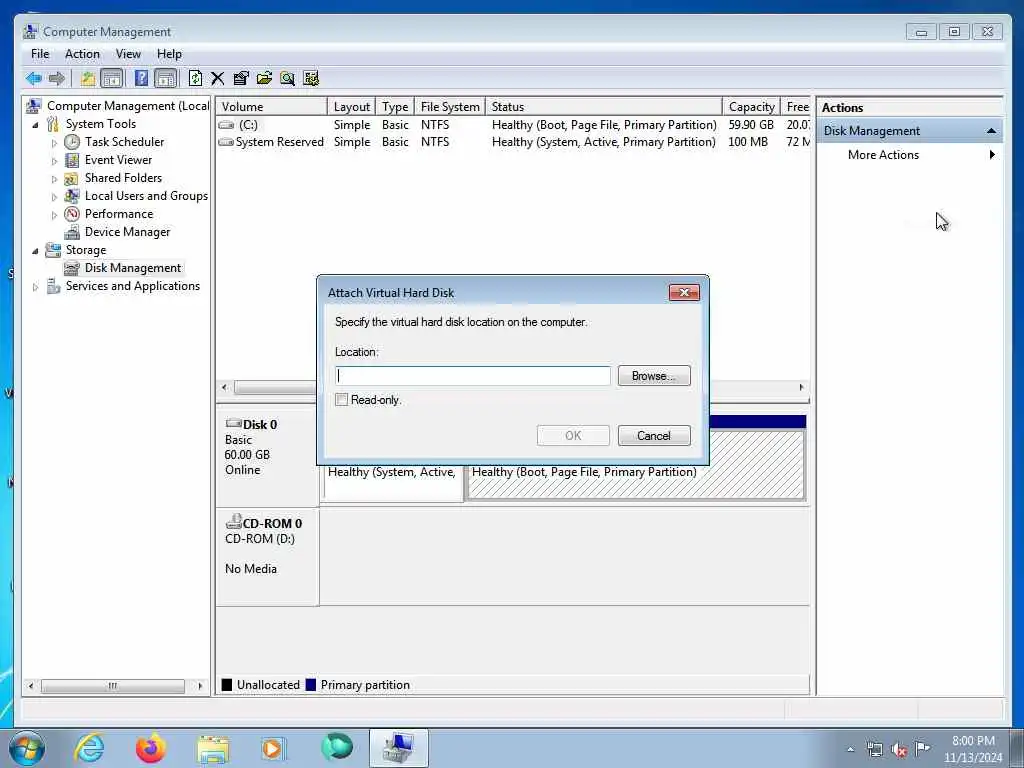Viewport: 1024px width, 768px height.
Task: Close the Attach Virtual Hard Disk dialog
Action: pos(684,293)
